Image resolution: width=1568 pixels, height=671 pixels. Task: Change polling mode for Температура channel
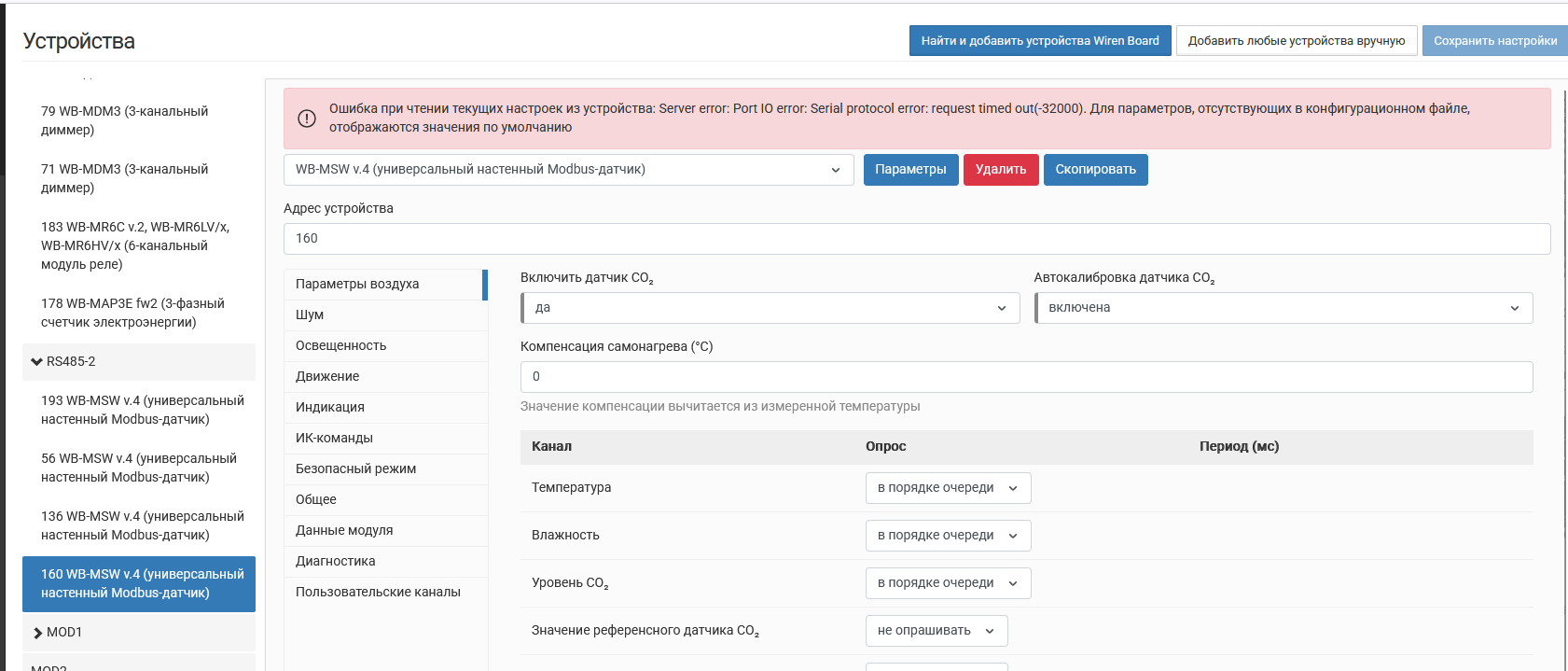[947, 488]
